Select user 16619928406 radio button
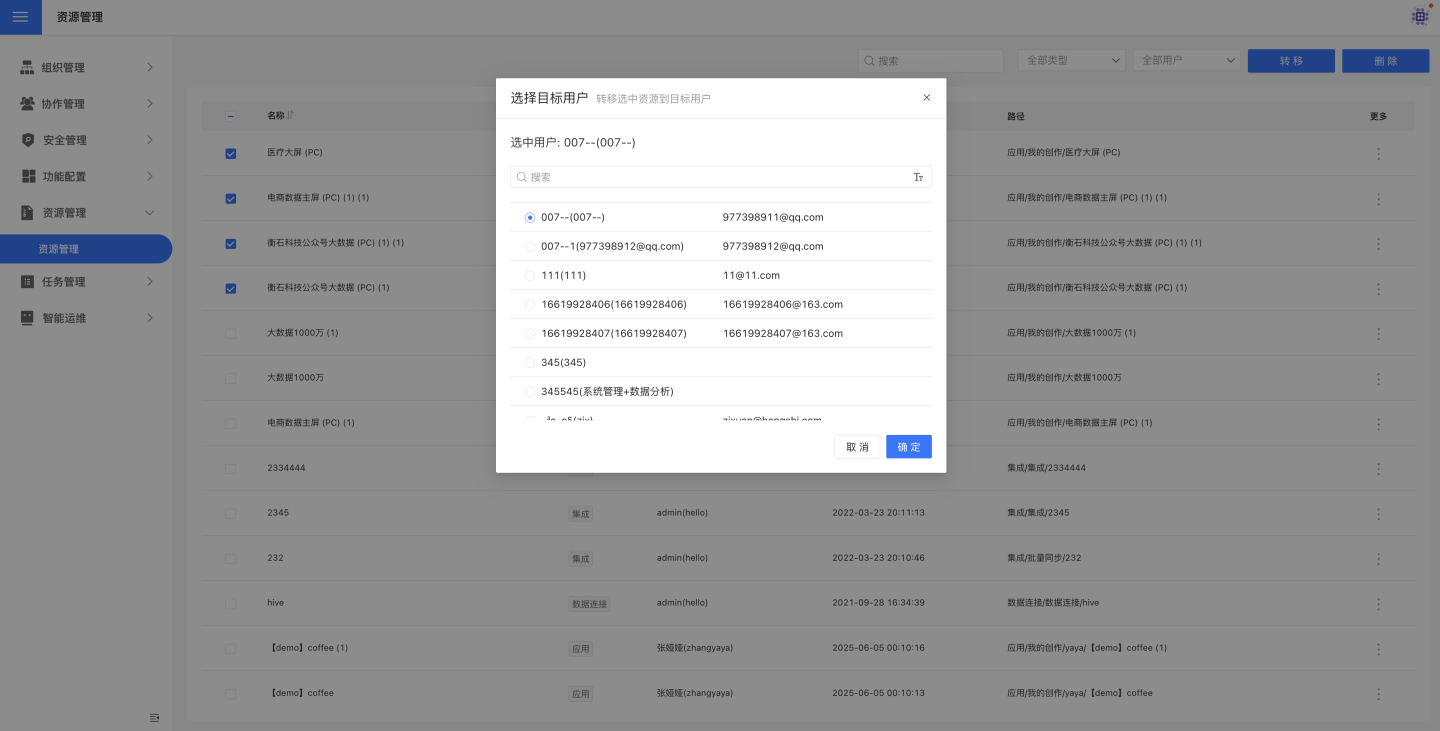This screenshot has width=1440, height=731. [x=530, y=304]
